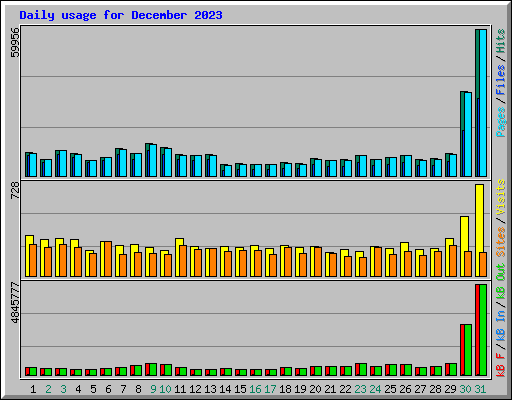Click the orange sites bar for day 6

point(108,259)
